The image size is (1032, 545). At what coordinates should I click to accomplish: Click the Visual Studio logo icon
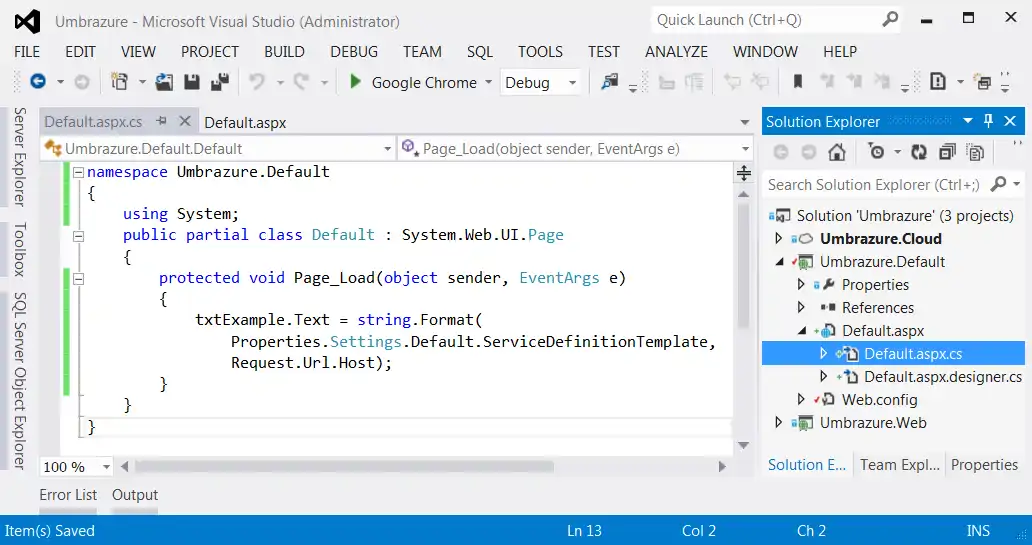coord(27,22)
